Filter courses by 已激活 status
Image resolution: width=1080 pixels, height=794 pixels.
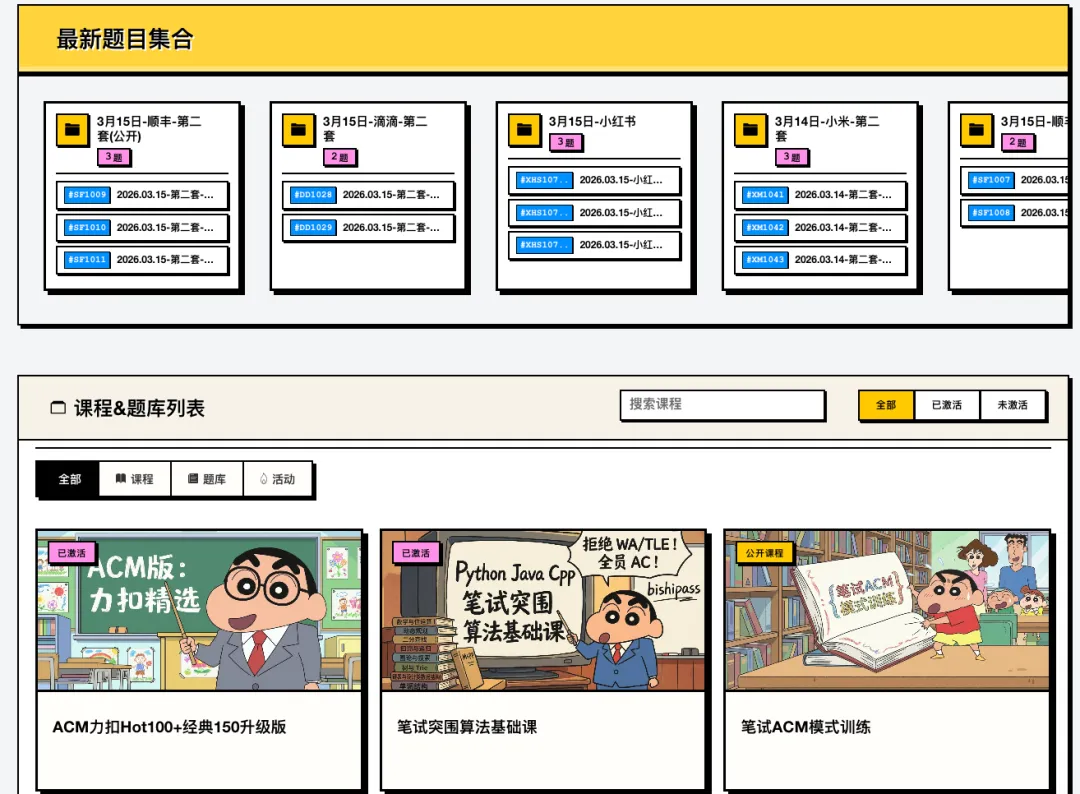946,405
